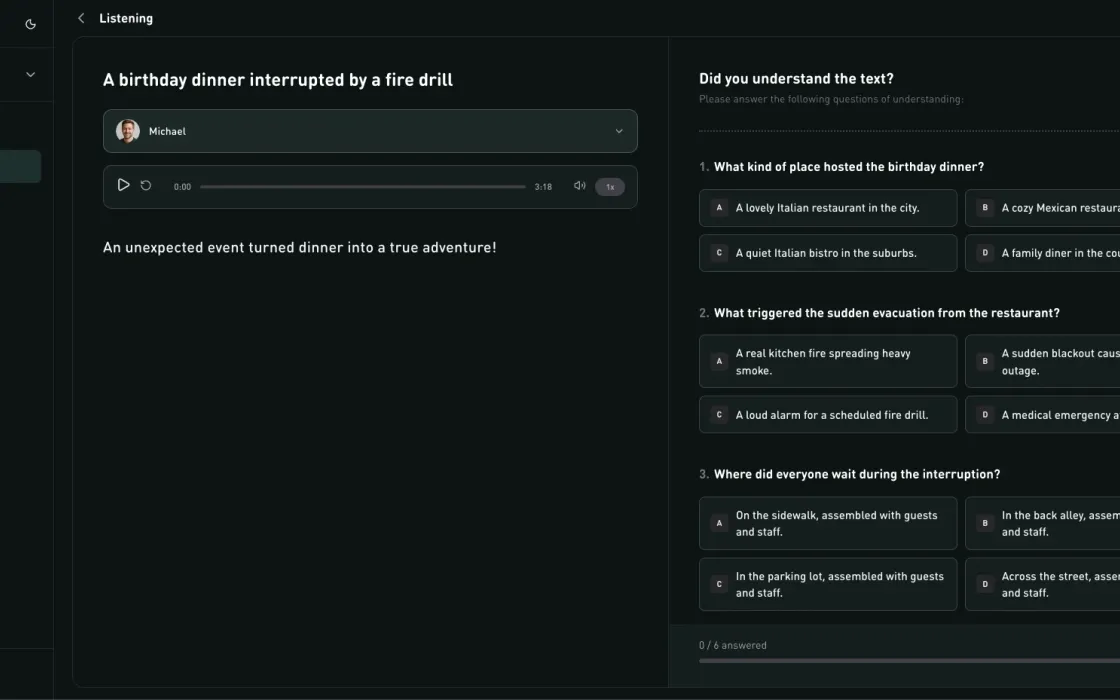Mute audio with the speaker icon

579,186
